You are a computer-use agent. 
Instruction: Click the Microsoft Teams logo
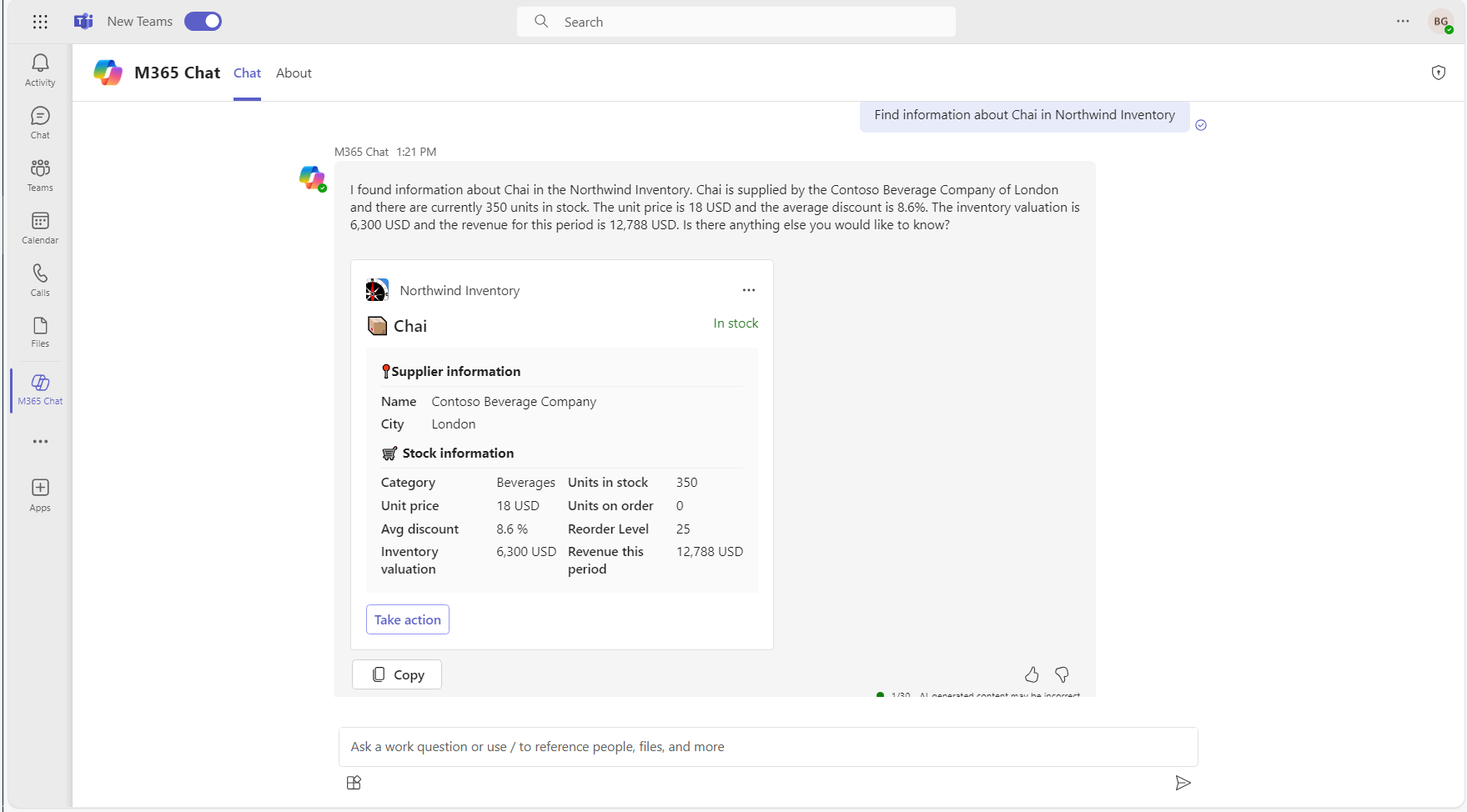click(83, 22)
